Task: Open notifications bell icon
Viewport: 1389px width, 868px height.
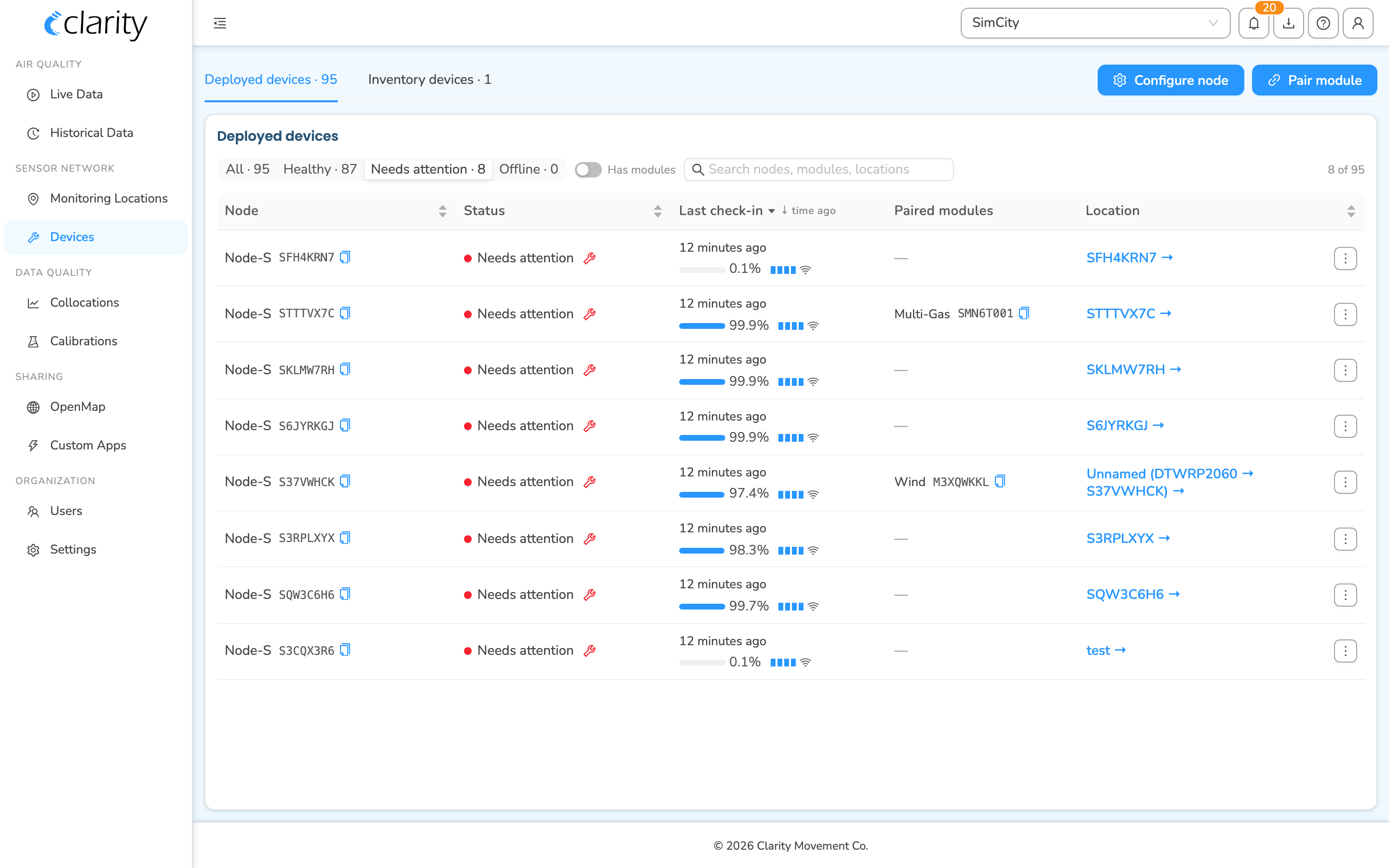Action: click(1253, 23)
